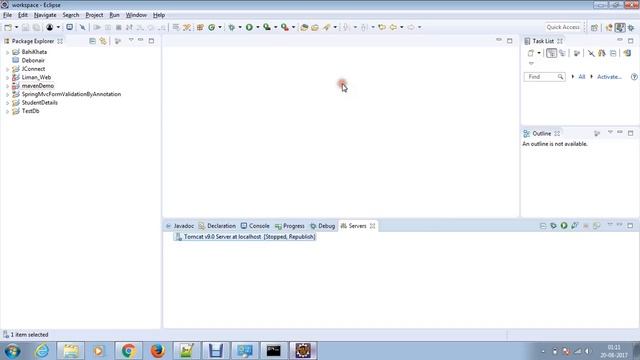
Task: Switch to the Progress tab
Action: (x=290, y=226)
